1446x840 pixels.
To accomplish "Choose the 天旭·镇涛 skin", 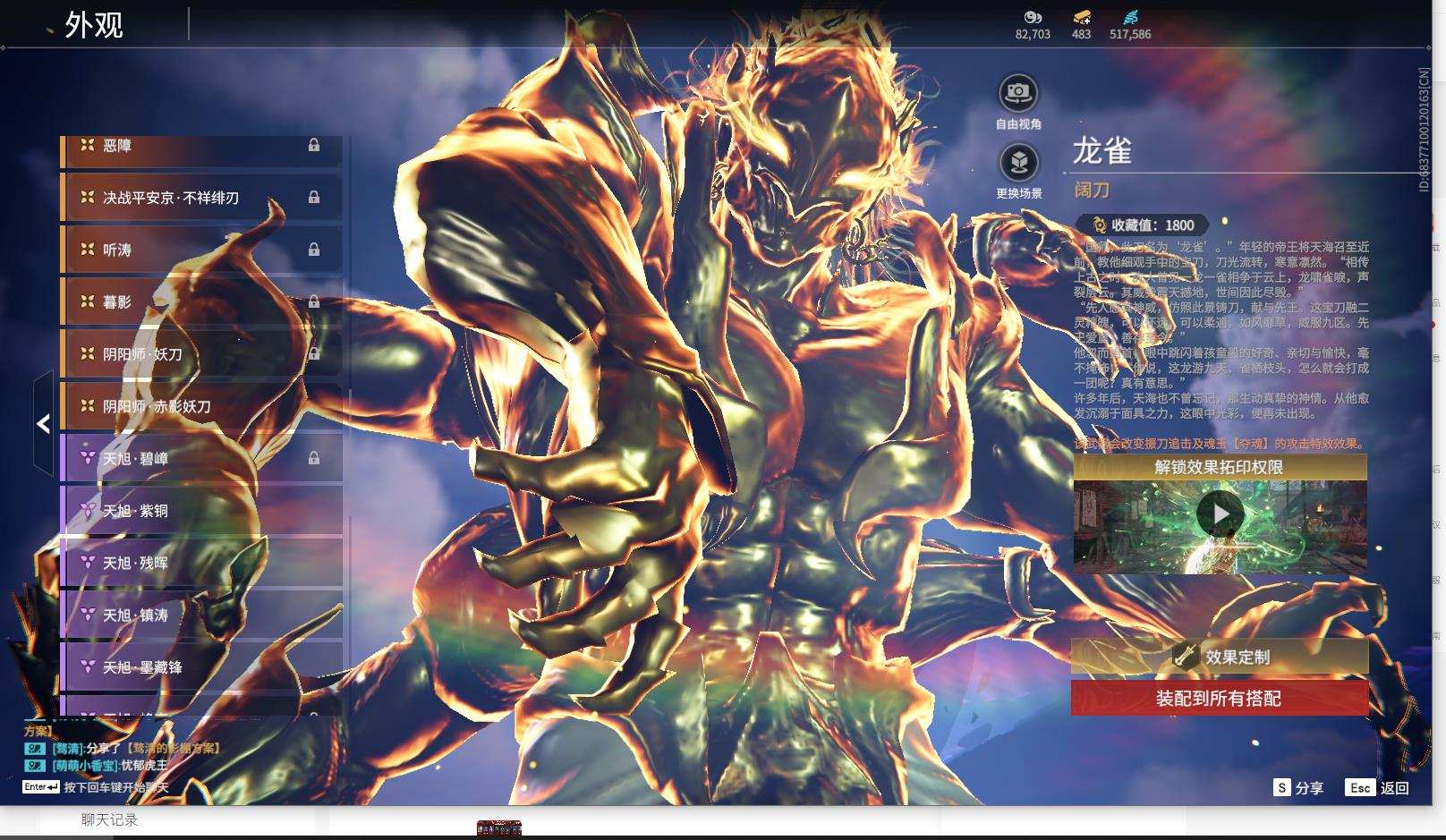I will [201, 615].
